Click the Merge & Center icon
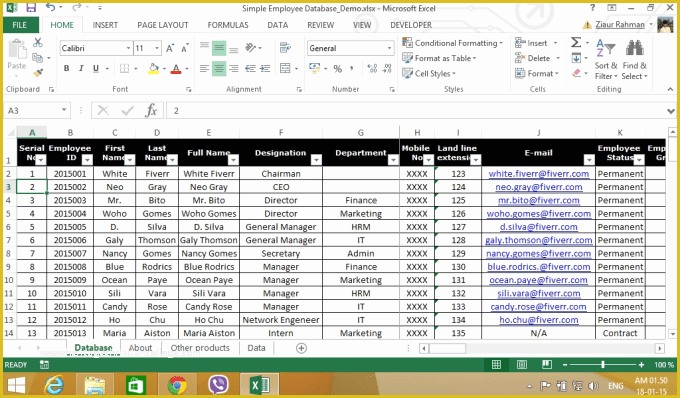Viewport: 680px width, 398px height. [x=285, y=68]
